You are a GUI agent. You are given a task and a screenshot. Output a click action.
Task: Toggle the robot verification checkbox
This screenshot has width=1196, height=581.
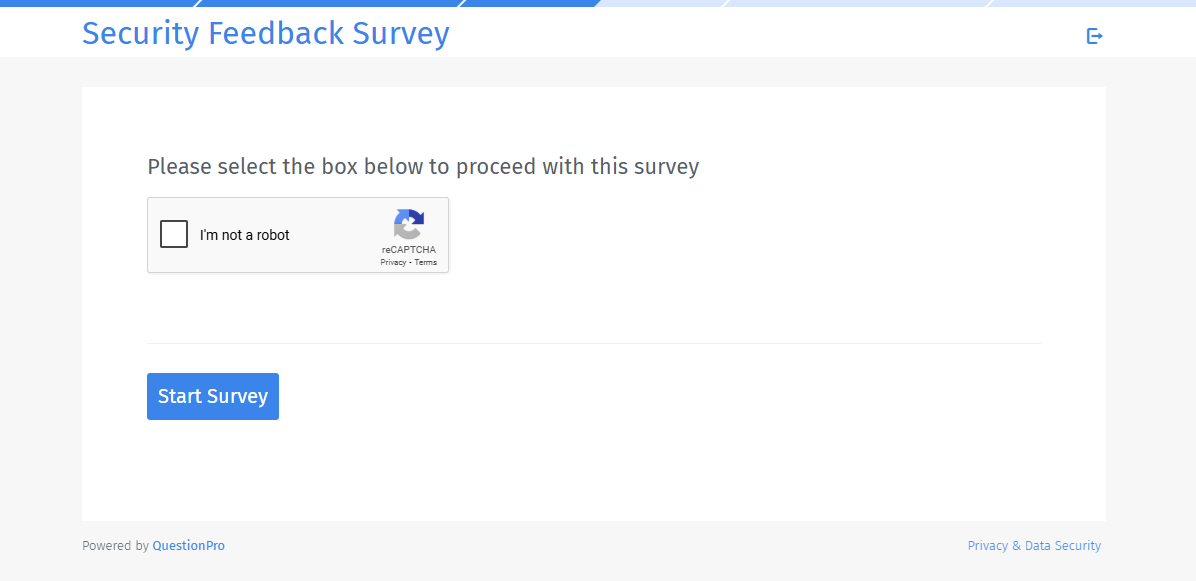click(173, 233)
